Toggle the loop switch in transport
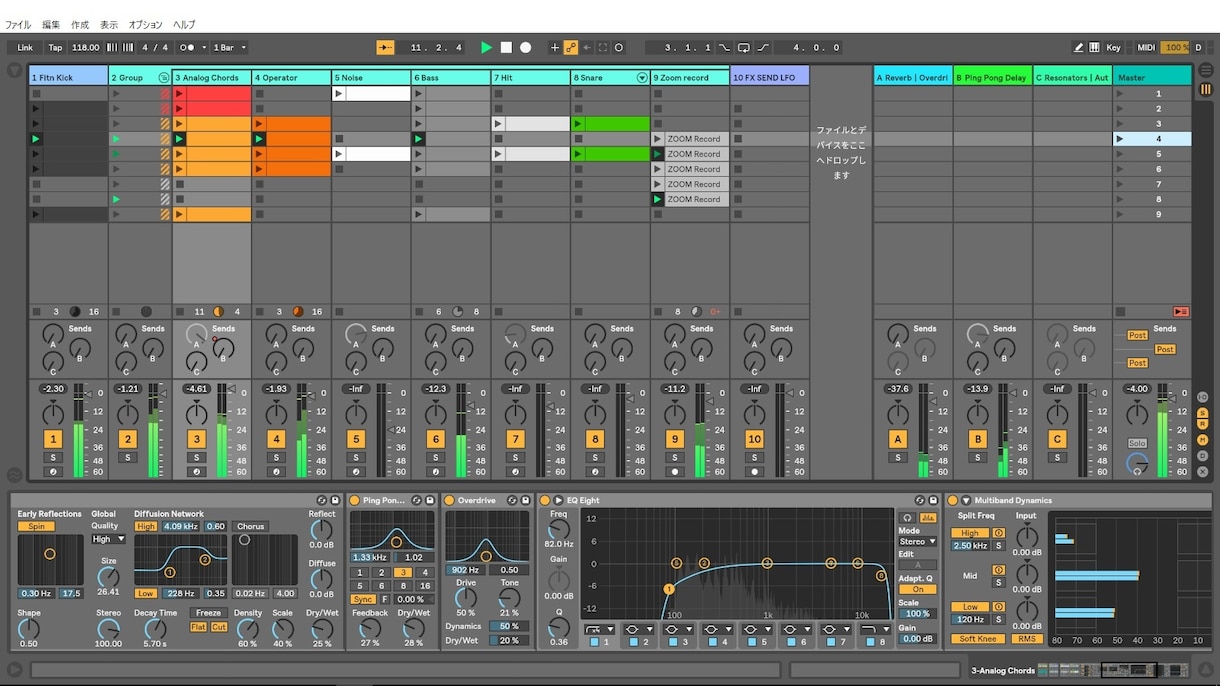This screenshot has width=1220, height=686. coord(743,47)
